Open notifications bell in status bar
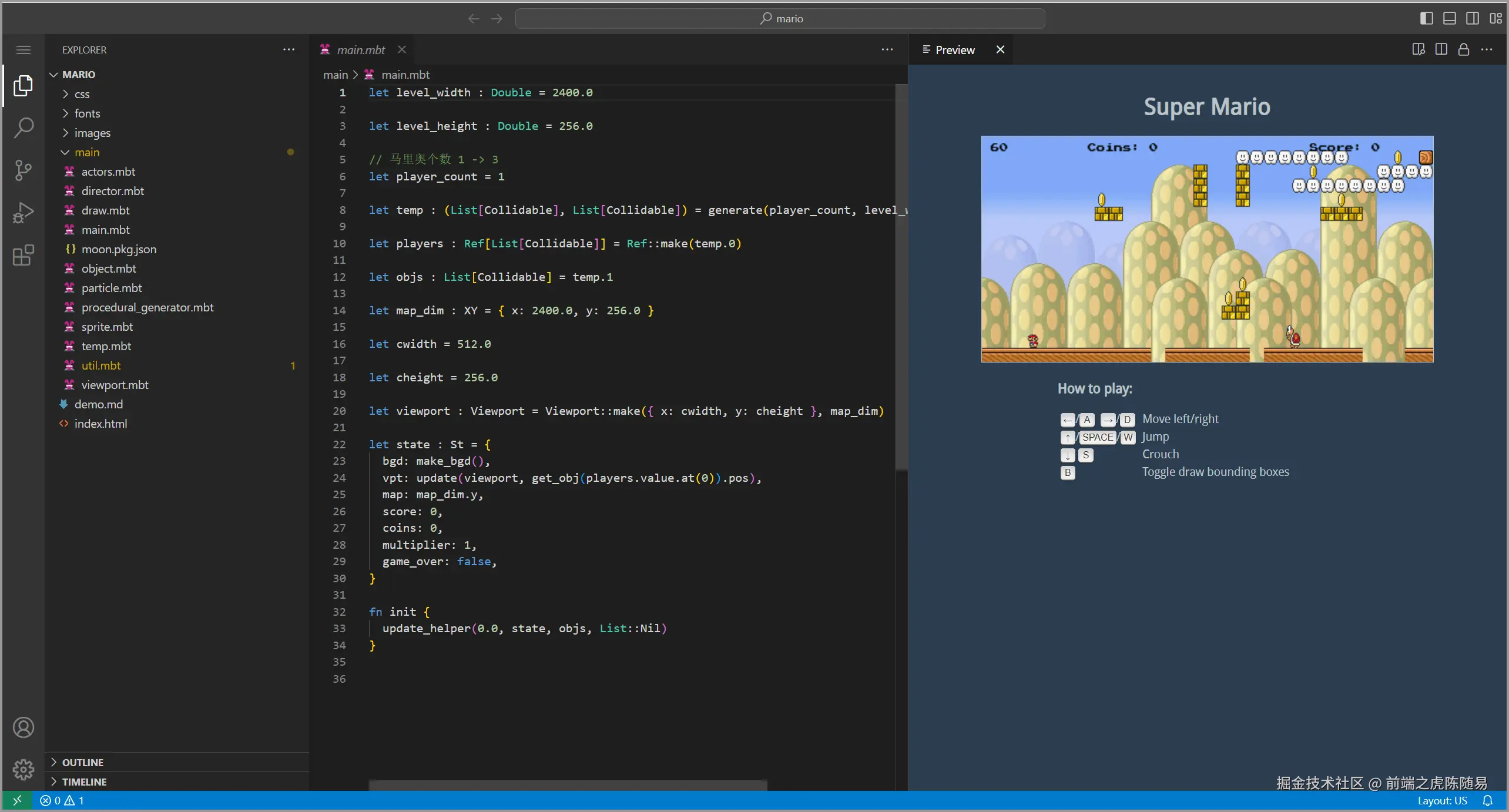 point(1488,800)
